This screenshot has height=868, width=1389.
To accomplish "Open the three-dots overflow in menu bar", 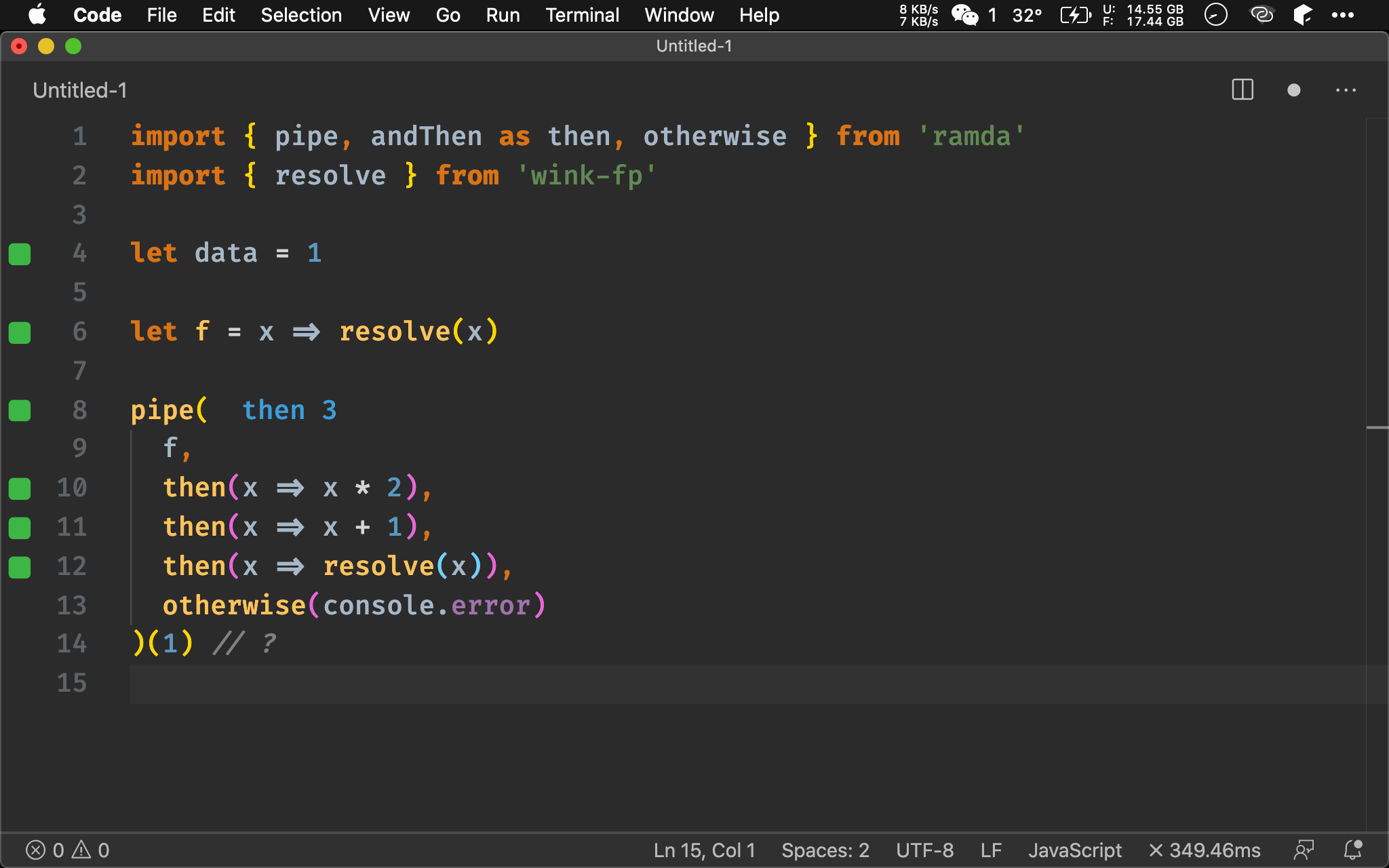I will (x=1342, y=15).
